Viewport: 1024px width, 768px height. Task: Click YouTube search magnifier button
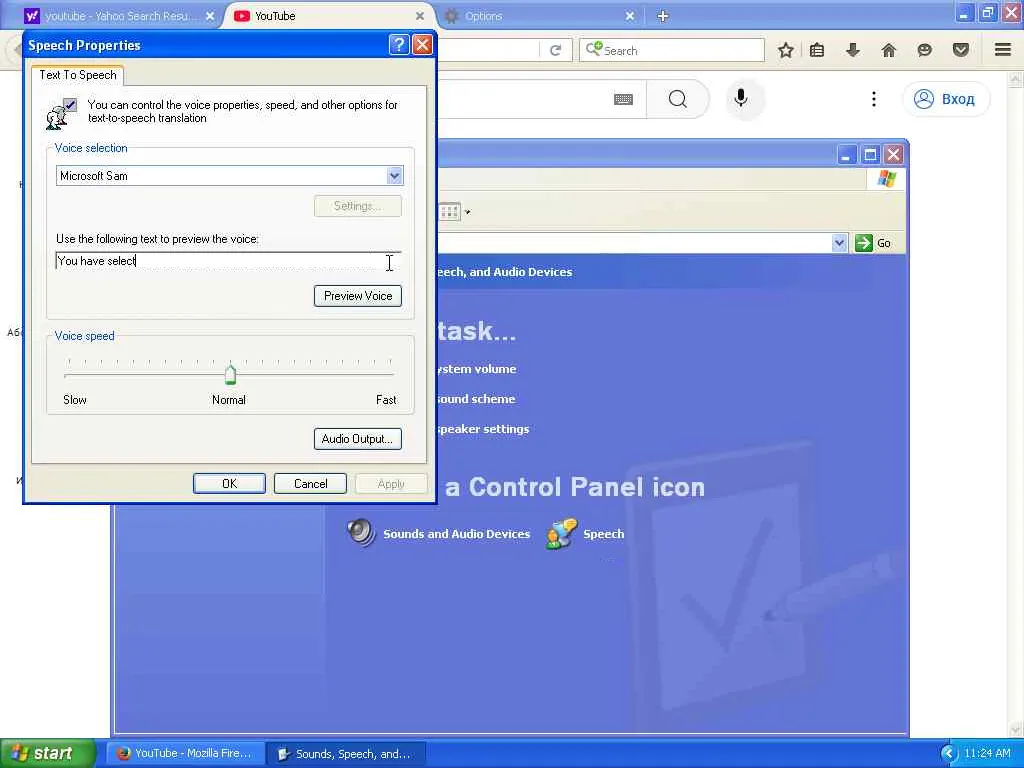[677, 99]
